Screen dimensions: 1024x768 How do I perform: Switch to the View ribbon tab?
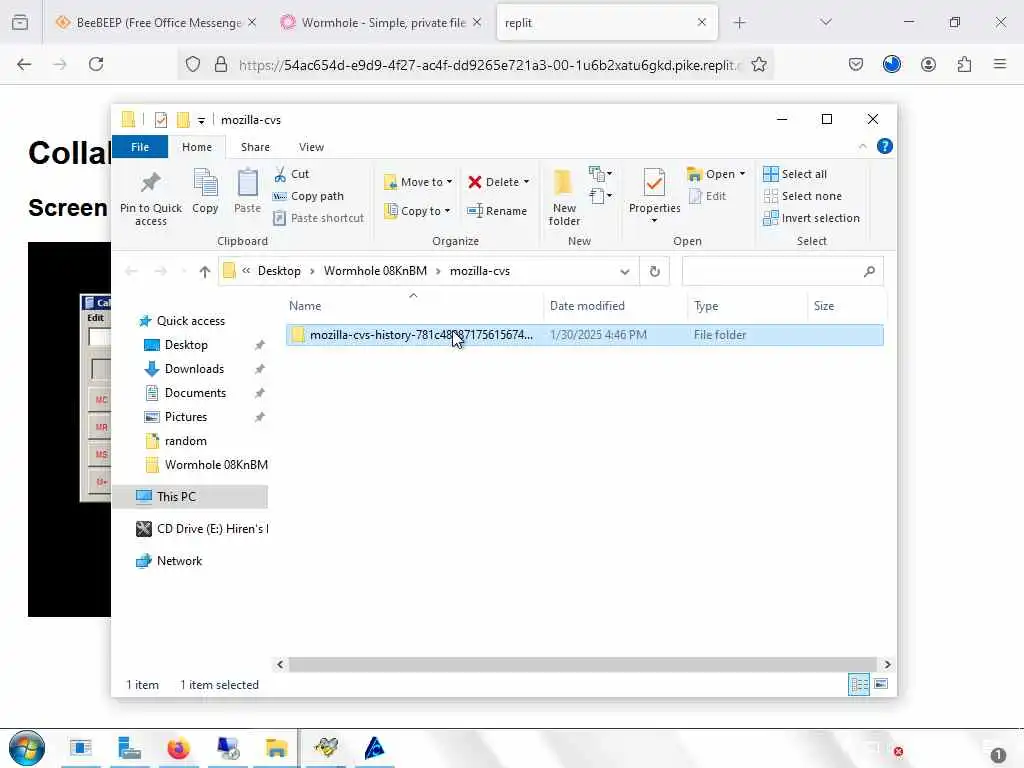tap(312, 147)
